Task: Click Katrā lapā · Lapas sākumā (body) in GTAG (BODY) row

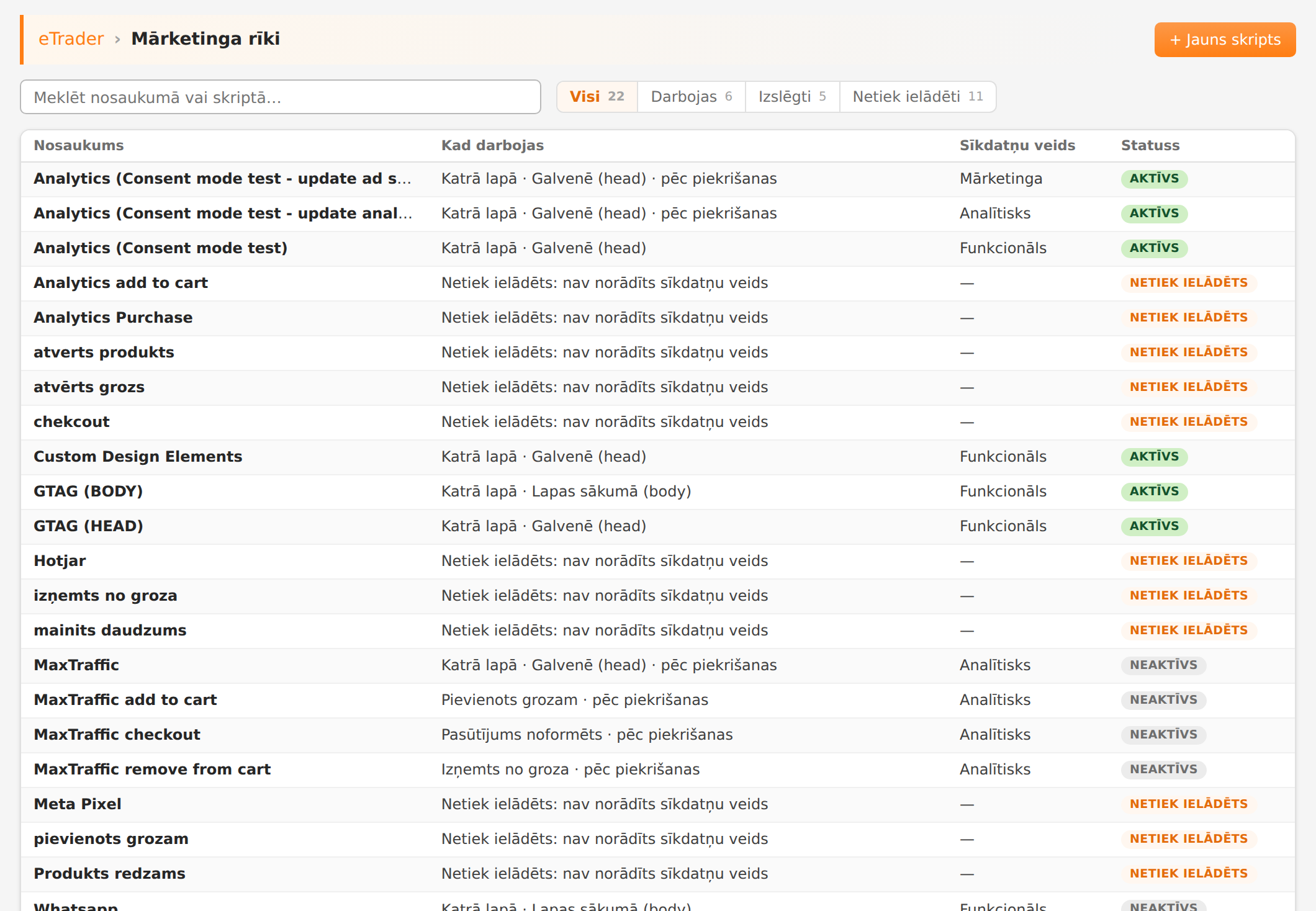Action: tap(566, 491)
